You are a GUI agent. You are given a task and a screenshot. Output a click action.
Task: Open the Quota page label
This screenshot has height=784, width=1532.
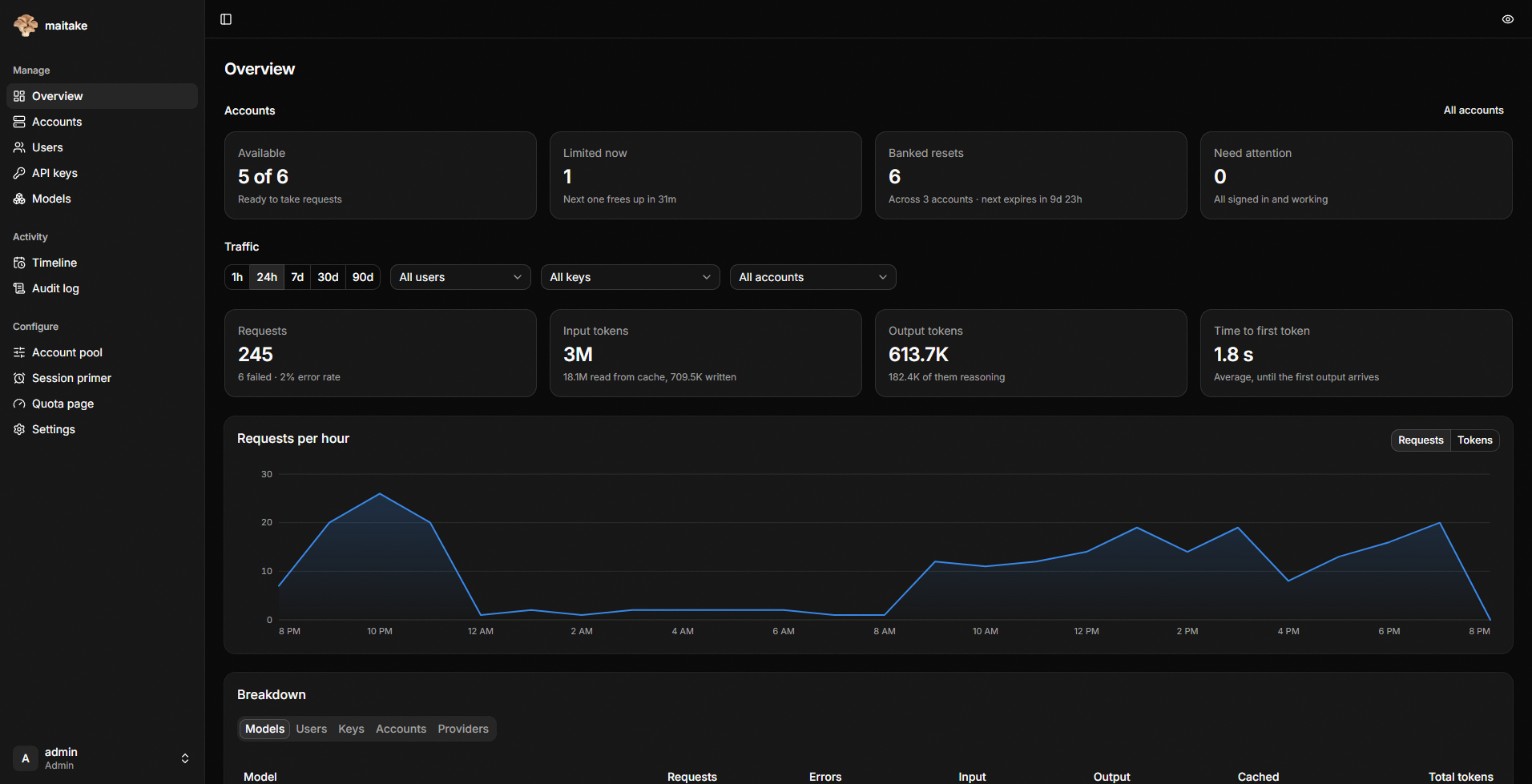[62, 404]
